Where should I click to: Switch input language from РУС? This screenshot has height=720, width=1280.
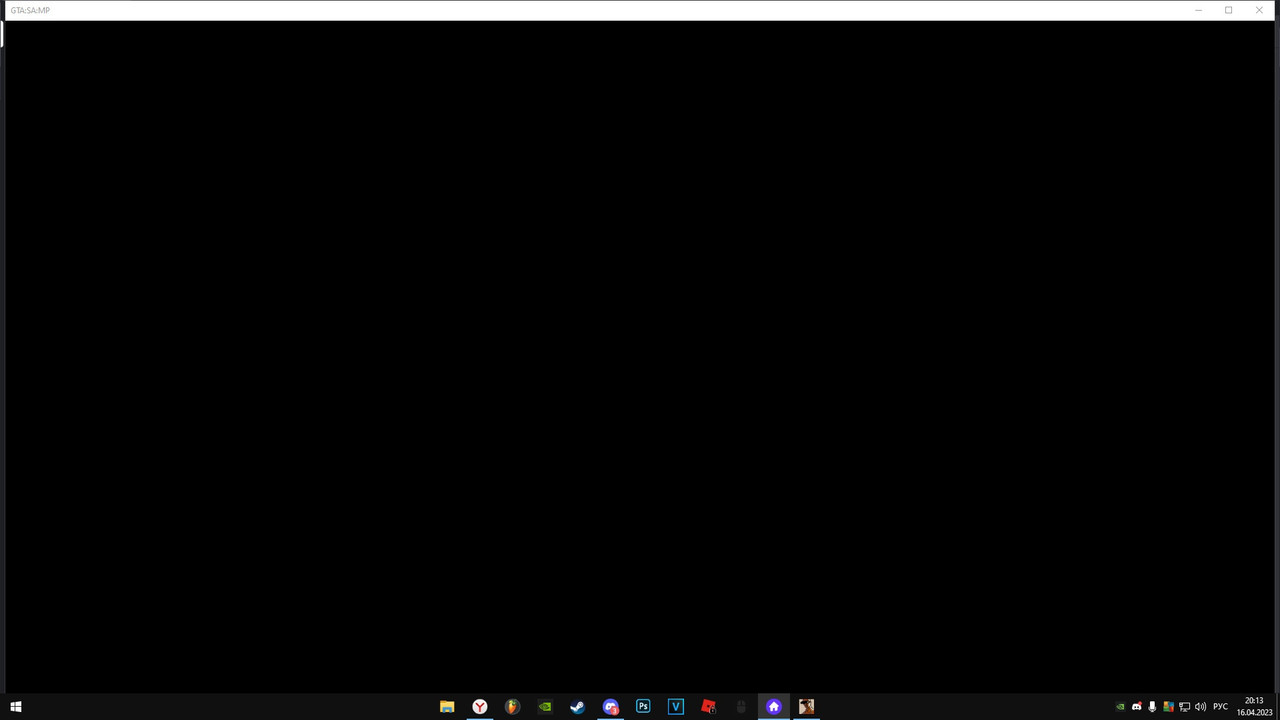click(x=1220, y=707)
